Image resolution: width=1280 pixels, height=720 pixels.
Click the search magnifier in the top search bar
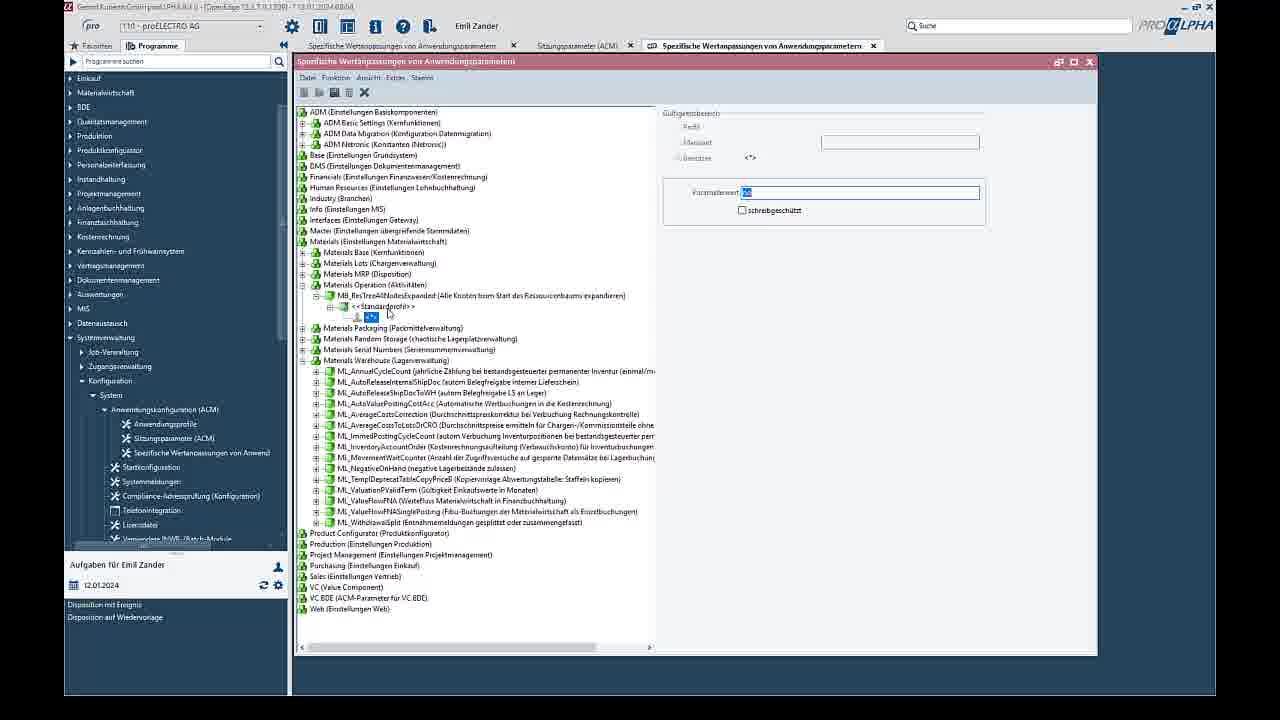(x=913, y=26)
